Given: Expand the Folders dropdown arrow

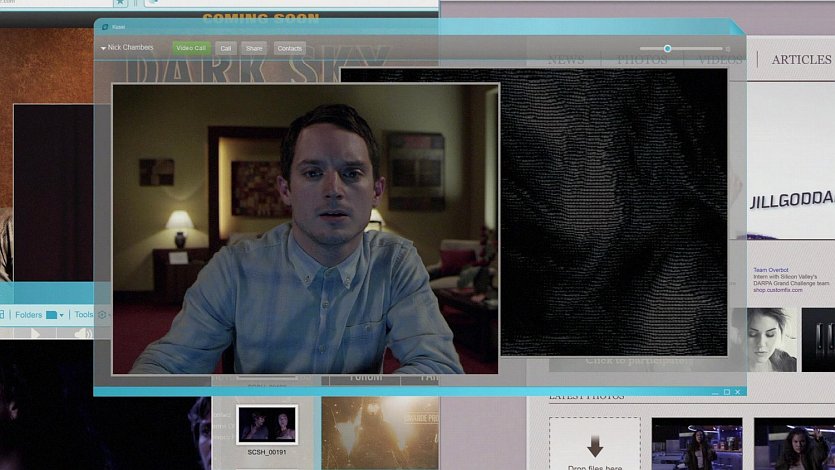Looking at the screenshot, I should point(62,315).
